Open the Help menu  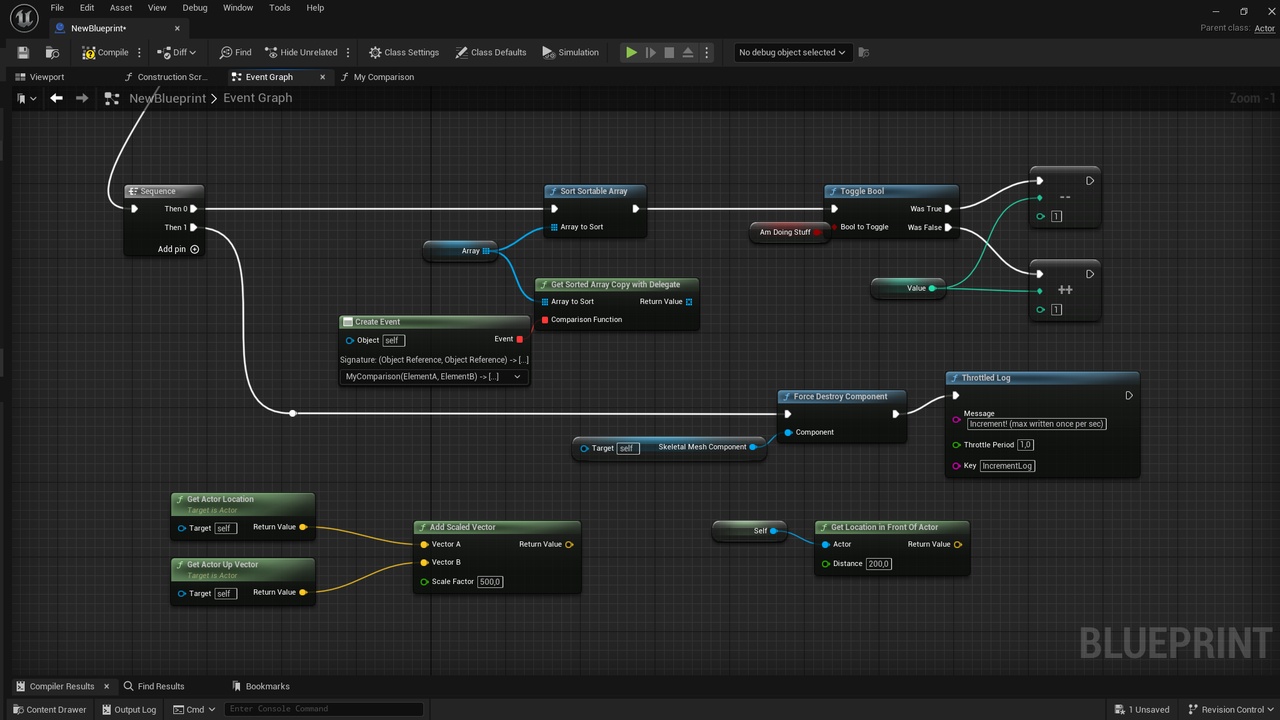[315, 8]
